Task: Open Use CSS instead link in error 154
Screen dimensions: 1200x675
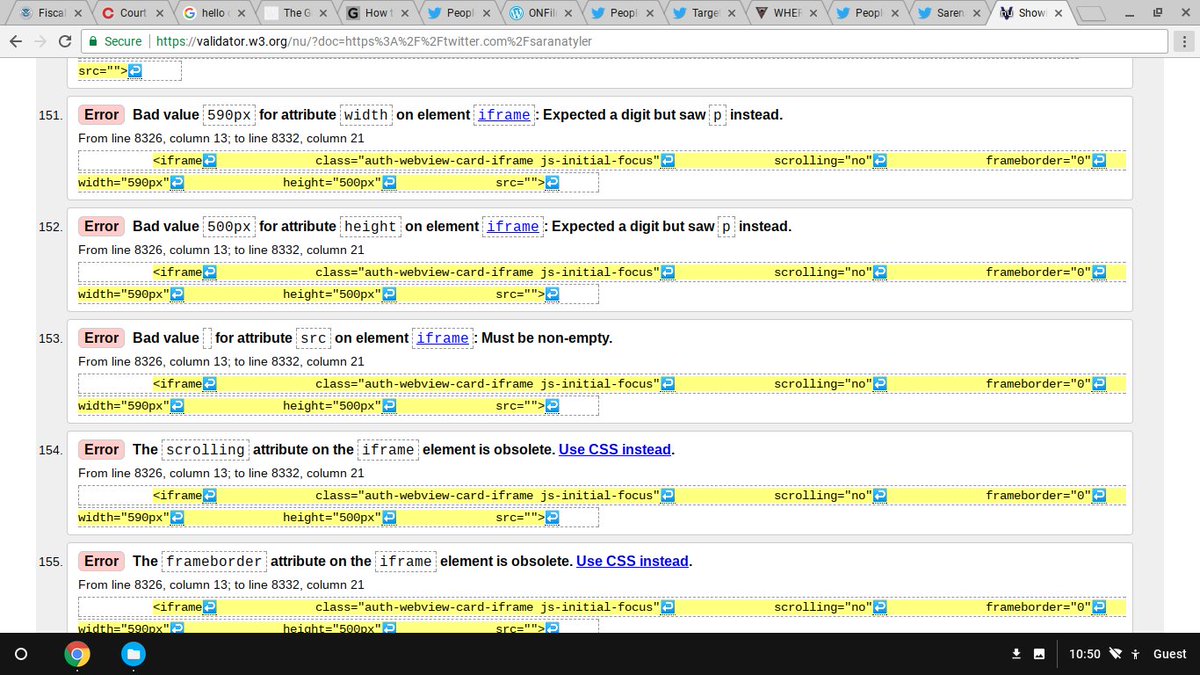Action: [615, 450]
